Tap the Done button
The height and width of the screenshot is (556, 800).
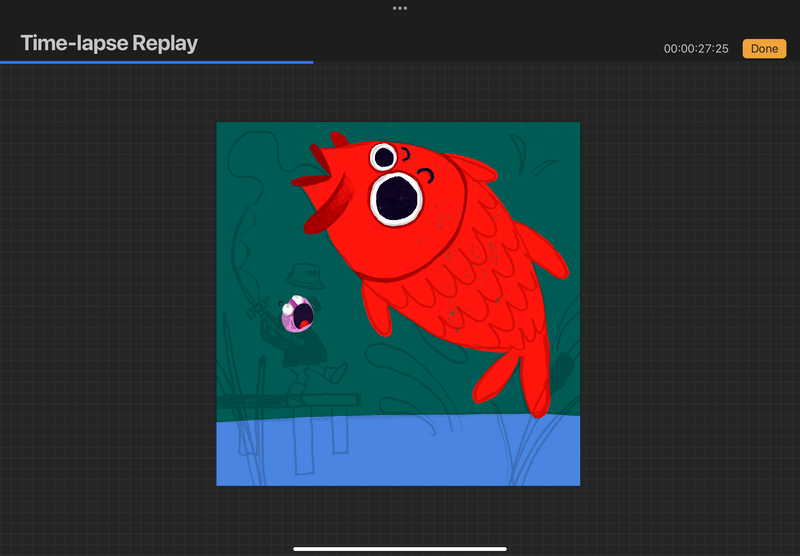764,48
